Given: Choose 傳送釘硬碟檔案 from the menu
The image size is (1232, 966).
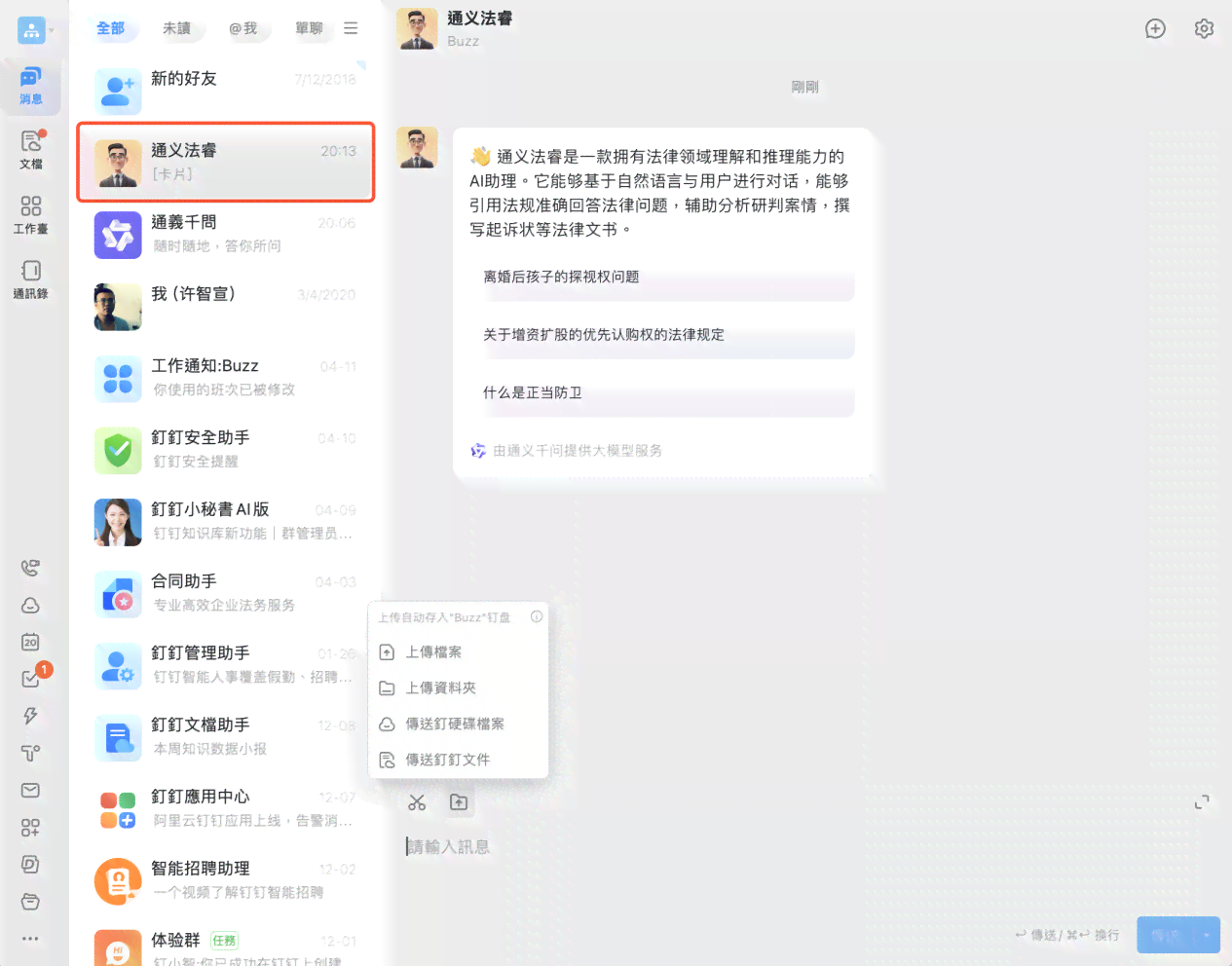Looking at the screenshot, I should pyautogui.click(x=458, y=724).
